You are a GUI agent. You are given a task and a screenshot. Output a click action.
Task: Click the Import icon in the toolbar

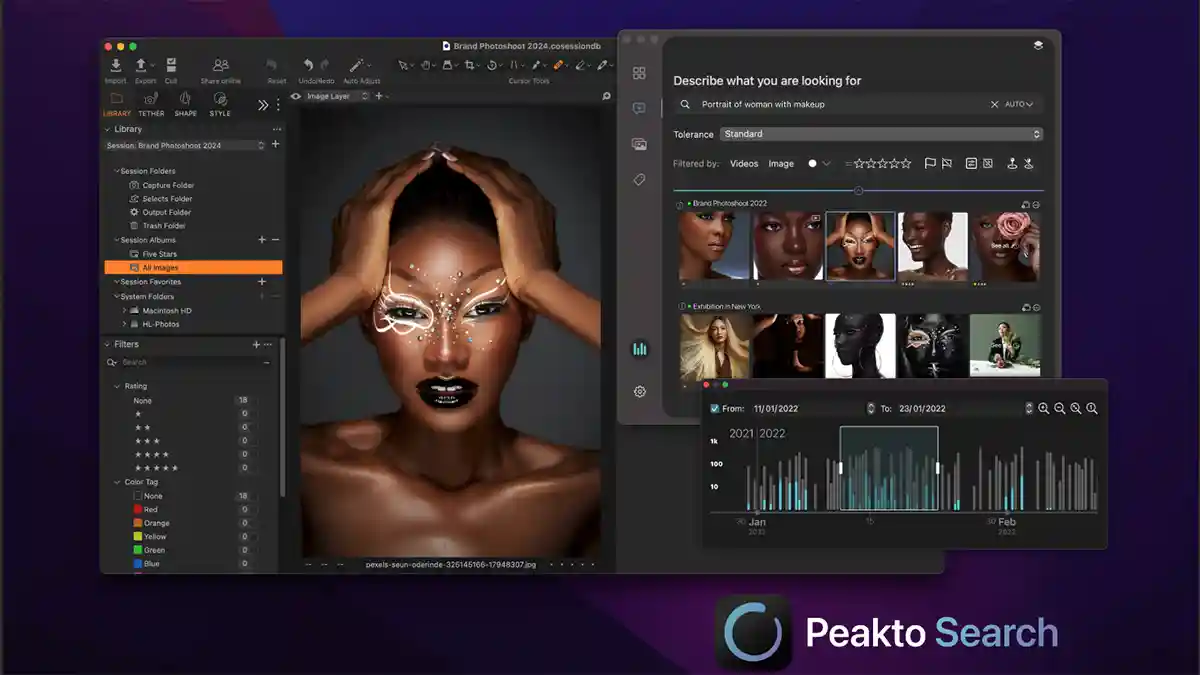[116, 66]
